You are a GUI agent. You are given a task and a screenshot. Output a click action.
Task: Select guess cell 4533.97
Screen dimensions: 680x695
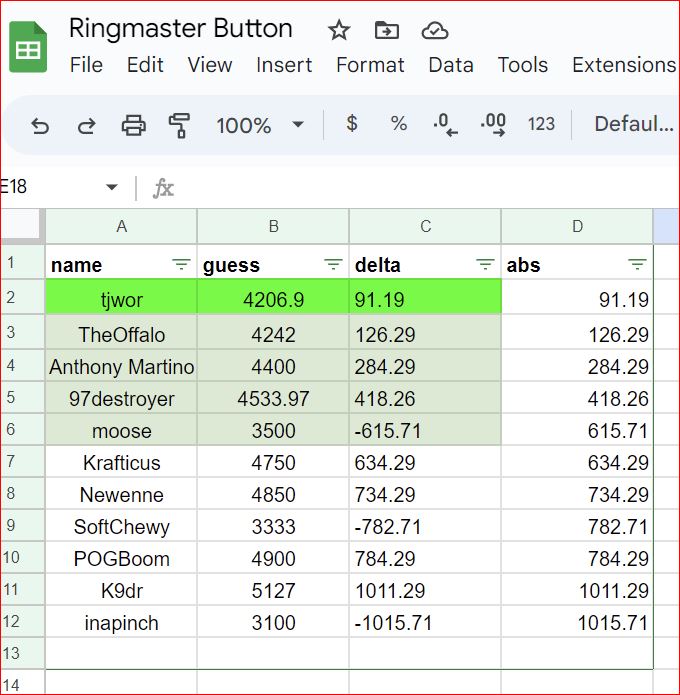274,398
